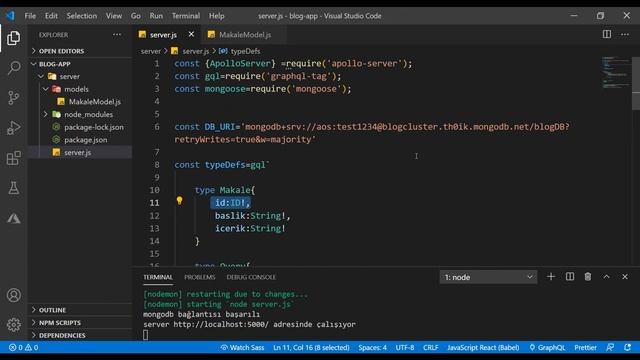Image resolution: width=640 pixels, height=360 pixels.
Task: Open the Search view in activity bar
Action: 13,68
